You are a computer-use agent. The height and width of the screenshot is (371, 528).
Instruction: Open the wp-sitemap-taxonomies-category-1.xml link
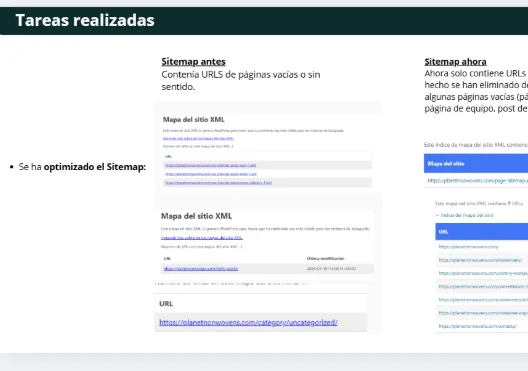(219, 182)
